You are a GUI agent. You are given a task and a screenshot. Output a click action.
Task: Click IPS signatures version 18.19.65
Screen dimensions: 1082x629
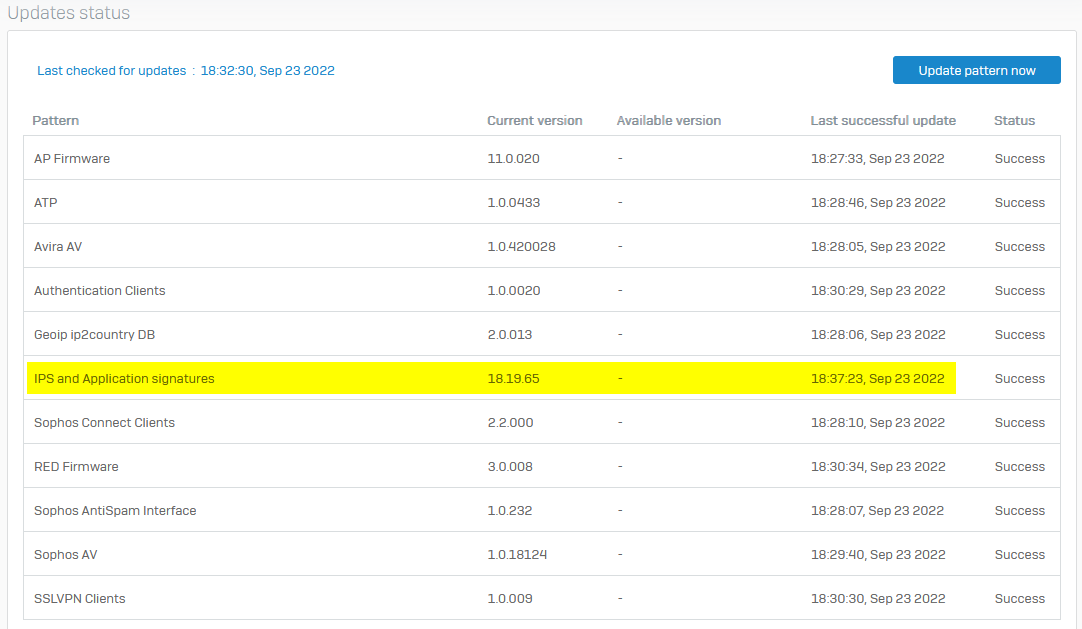tap(513, 379)
